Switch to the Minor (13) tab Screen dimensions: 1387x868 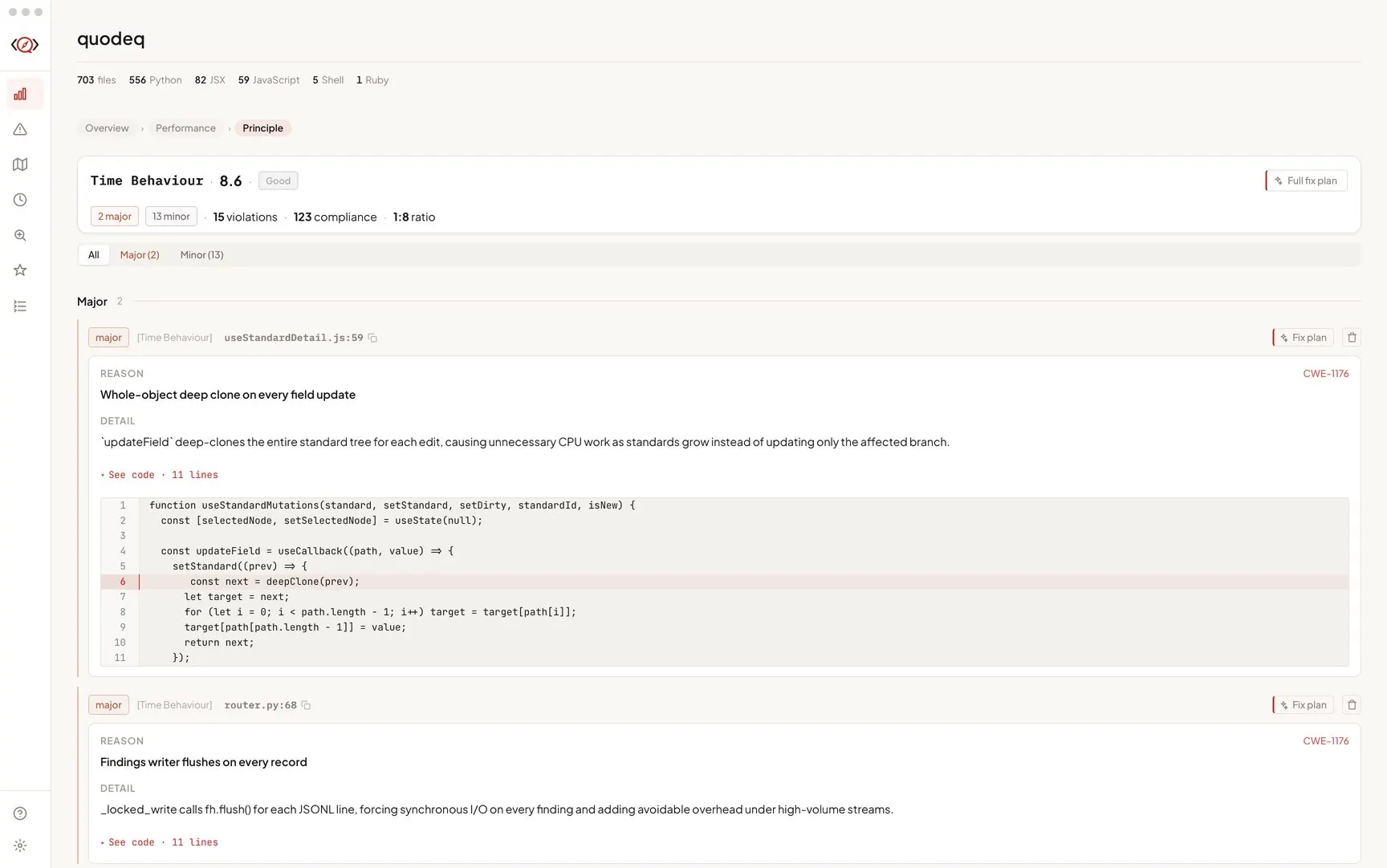201,255
